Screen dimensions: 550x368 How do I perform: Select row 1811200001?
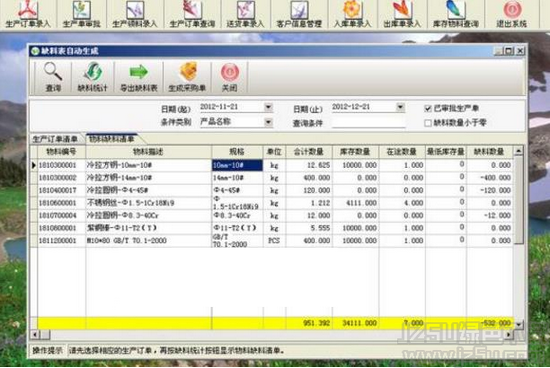click(272, 241)
